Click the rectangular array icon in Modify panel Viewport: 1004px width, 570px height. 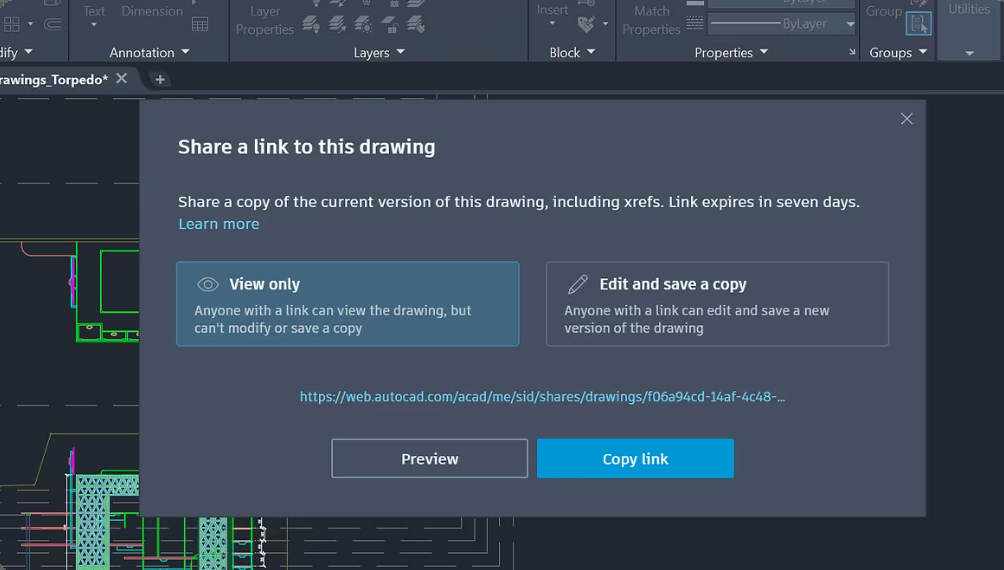tap(12, 24)
